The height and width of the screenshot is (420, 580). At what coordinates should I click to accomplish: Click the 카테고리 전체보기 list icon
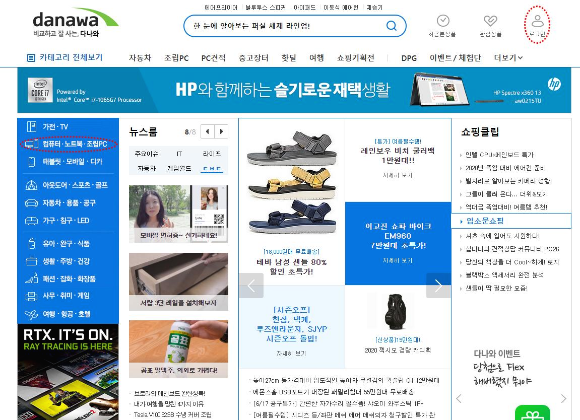31,58
